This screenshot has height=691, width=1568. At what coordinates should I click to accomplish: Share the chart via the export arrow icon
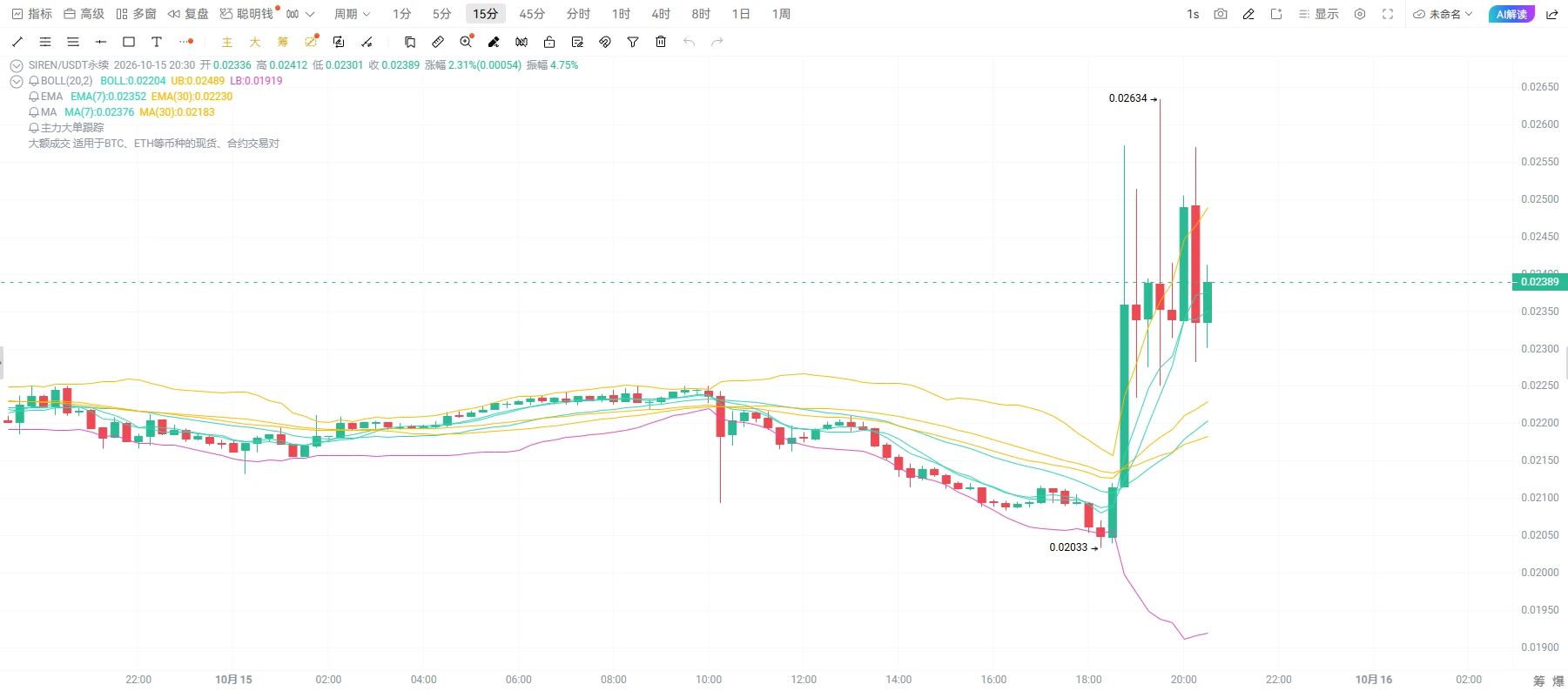[1551, 14]
